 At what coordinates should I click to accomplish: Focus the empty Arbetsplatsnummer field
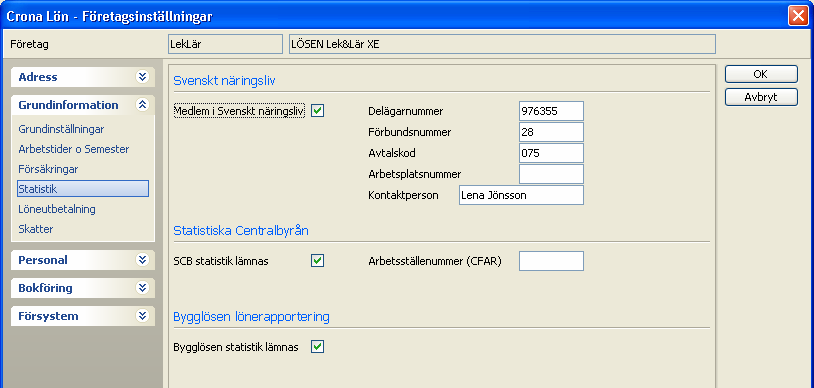[x=551, y=174]
